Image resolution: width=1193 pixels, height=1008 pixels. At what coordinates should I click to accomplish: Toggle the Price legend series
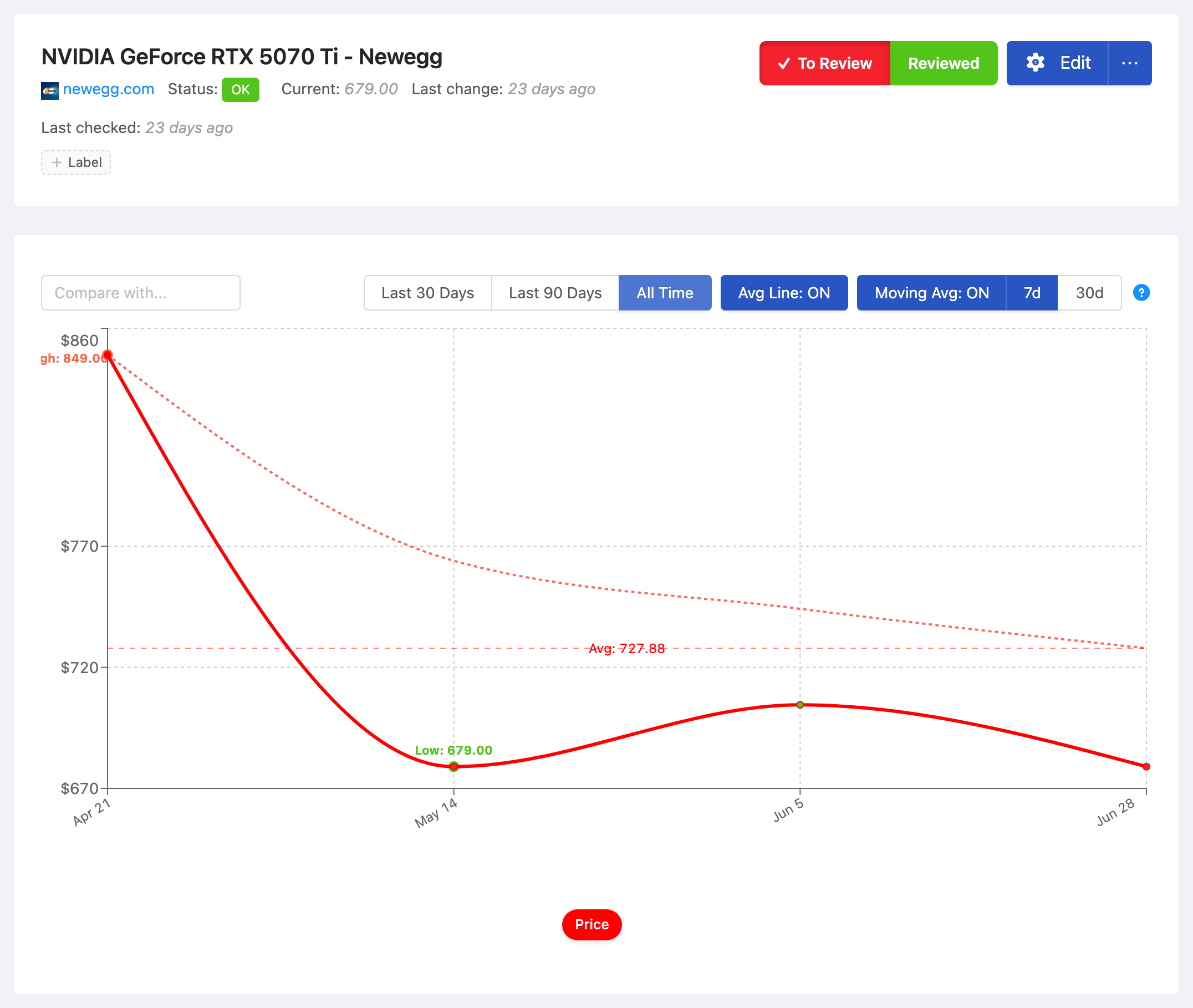[592, 924]
